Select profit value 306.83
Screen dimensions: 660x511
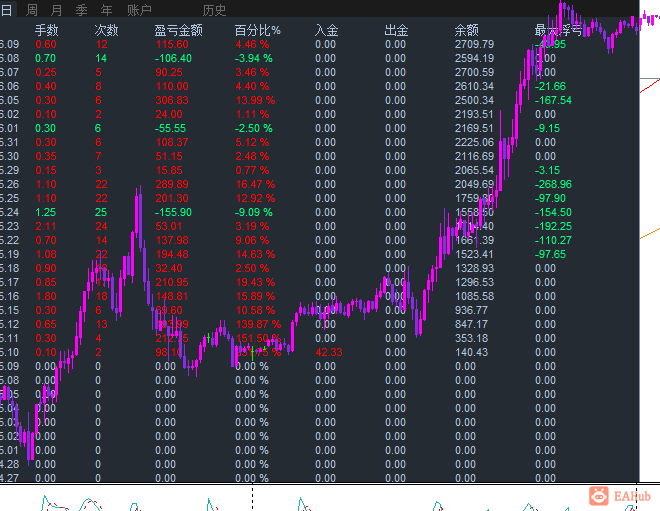tap(172, 100)
